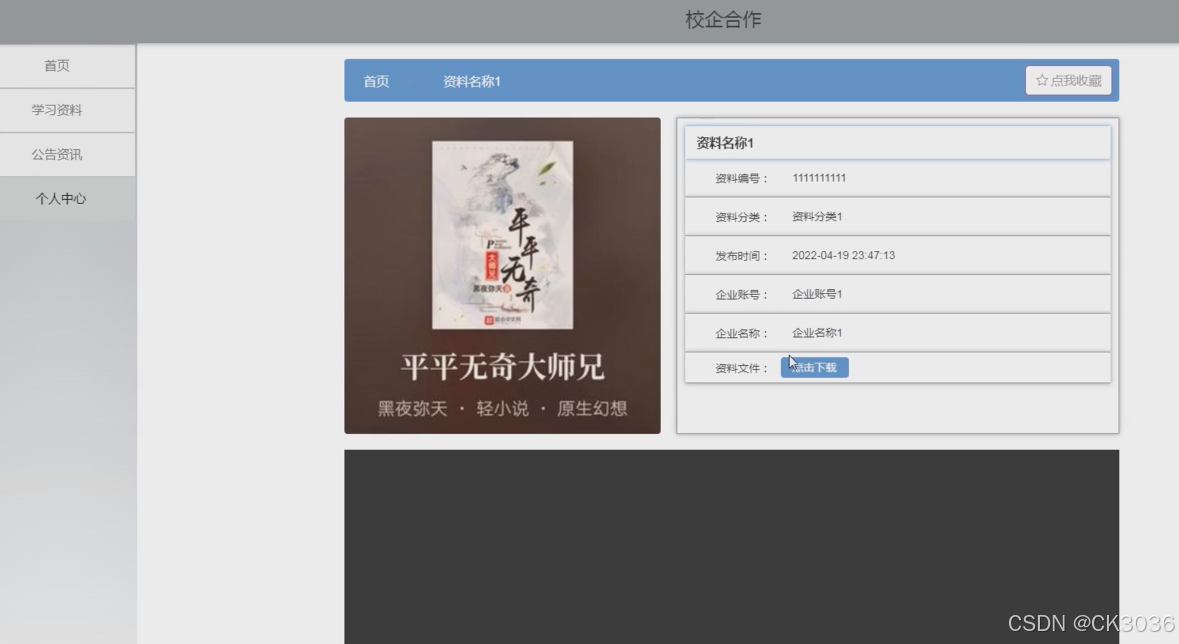Click the 资料分类 label
Image resolution: width=1179 pixels, height=644 pixels.
(x=741, y=217)
